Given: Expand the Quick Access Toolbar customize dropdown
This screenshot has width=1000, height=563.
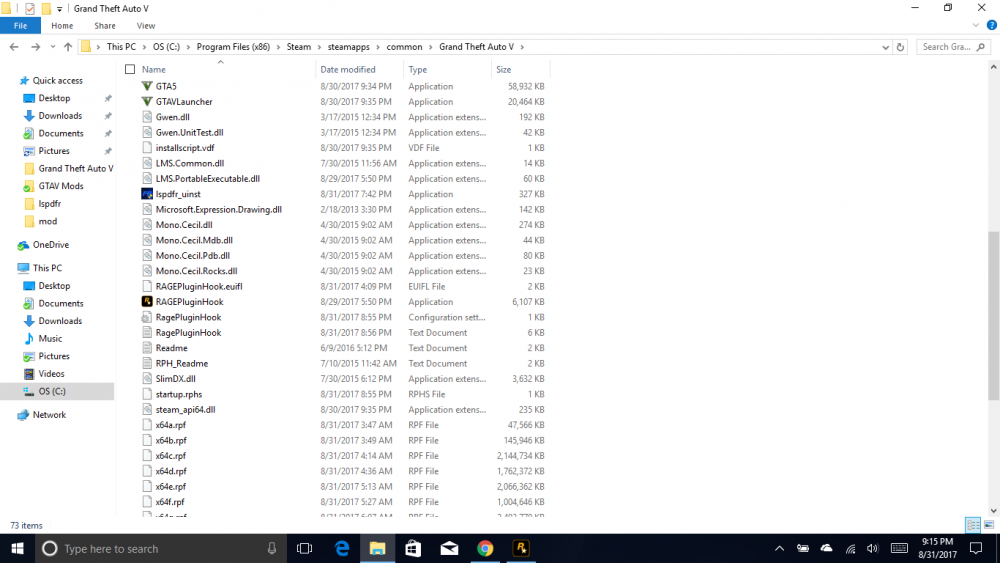Looking at the screenshot, I should (59, 9).
